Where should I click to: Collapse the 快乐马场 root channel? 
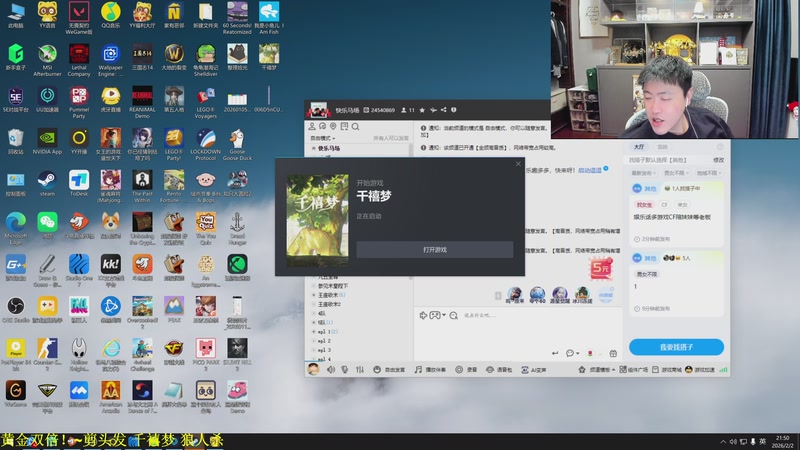[x=313, y=148]
